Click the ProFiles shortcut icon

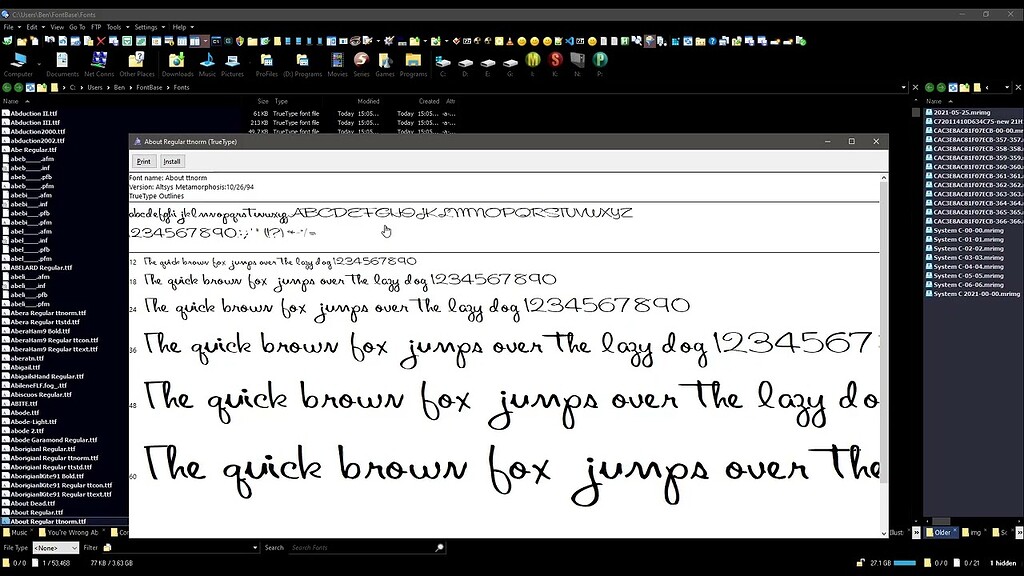tap(268, 60)
